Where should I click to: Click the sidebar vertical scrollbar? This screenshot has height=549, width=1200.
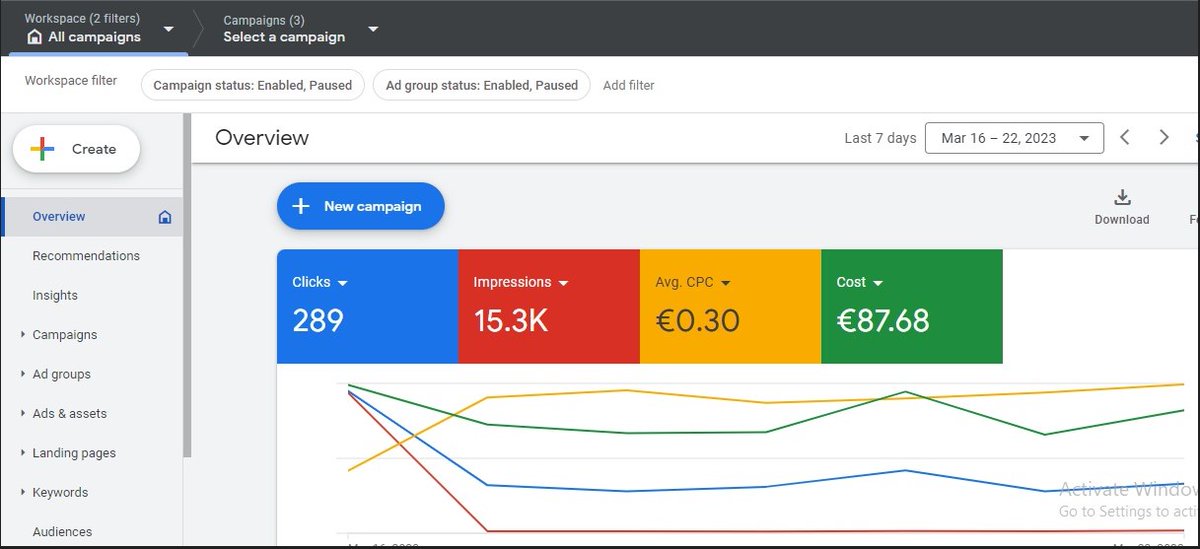click(x=187, y=285)
